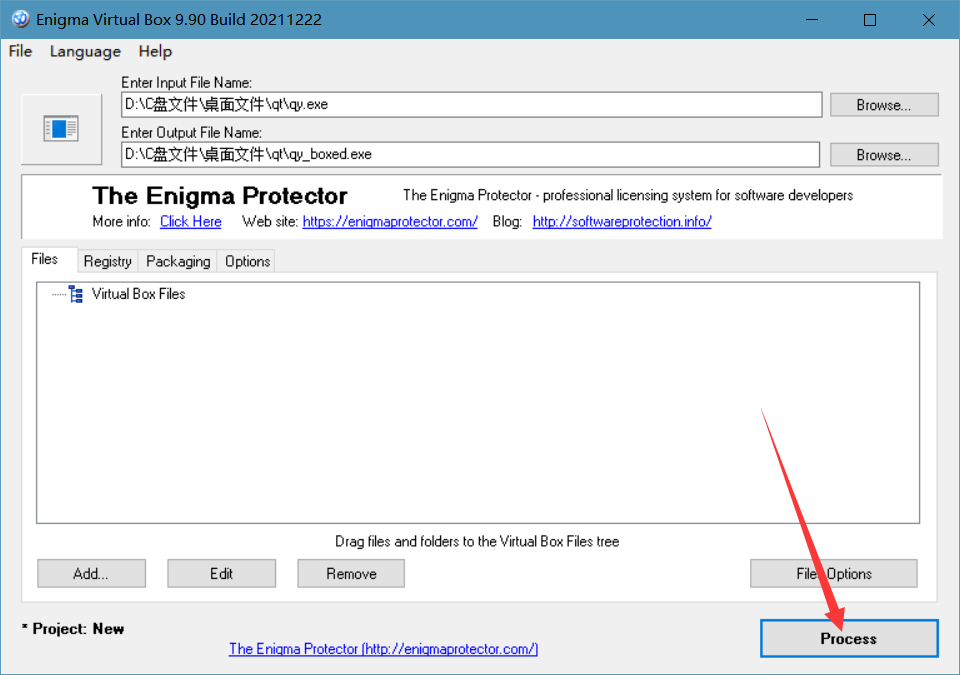
Task: Click the '* Project: New' status text
Action: pyautogui.click(x=73, y=629)
